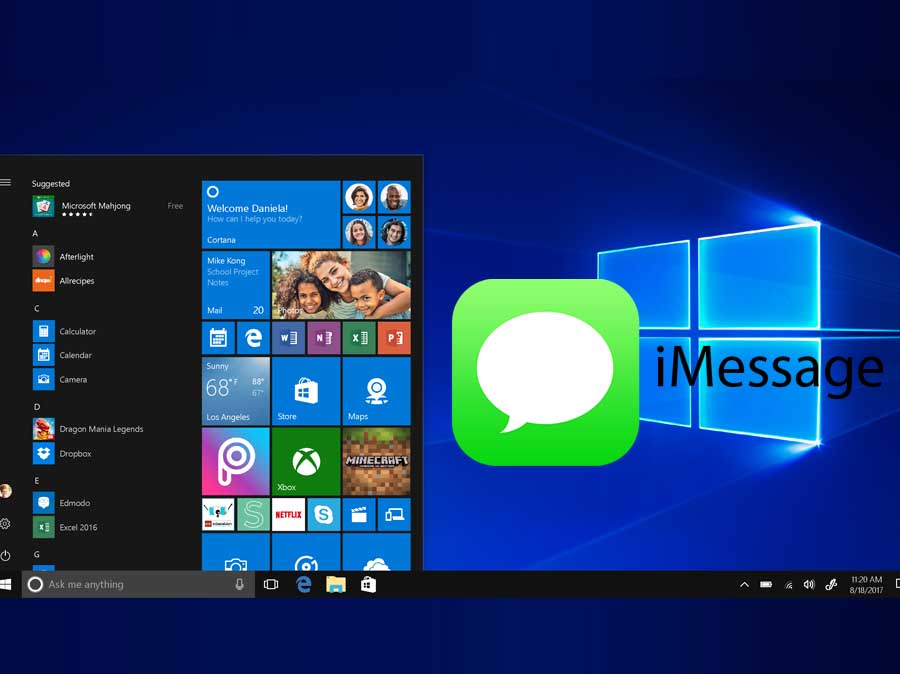900x674 pixels.
Task: Open the Calendar live tile
Action: pos(218,338)
